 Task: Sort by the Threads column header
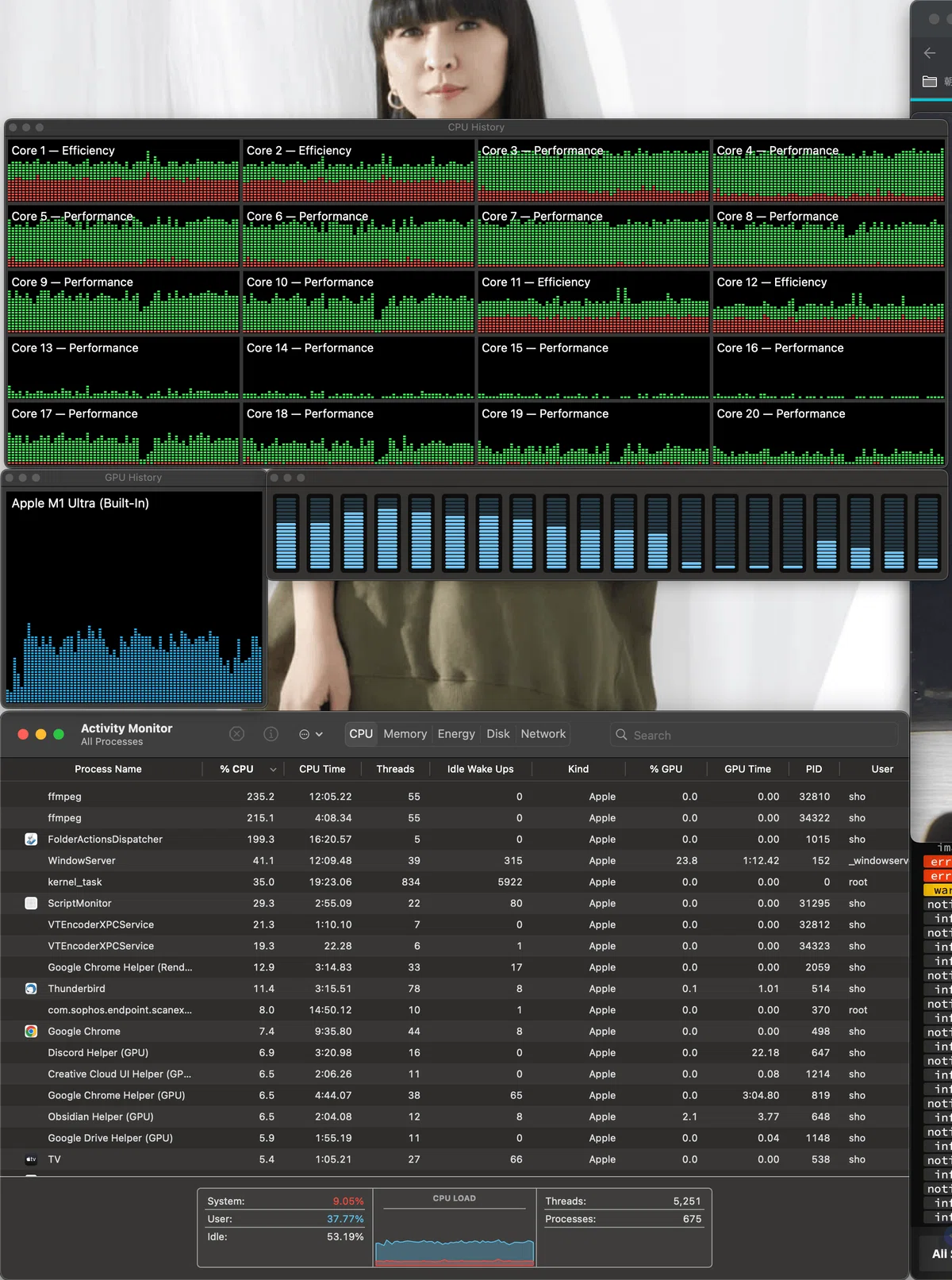click(395, 769)
